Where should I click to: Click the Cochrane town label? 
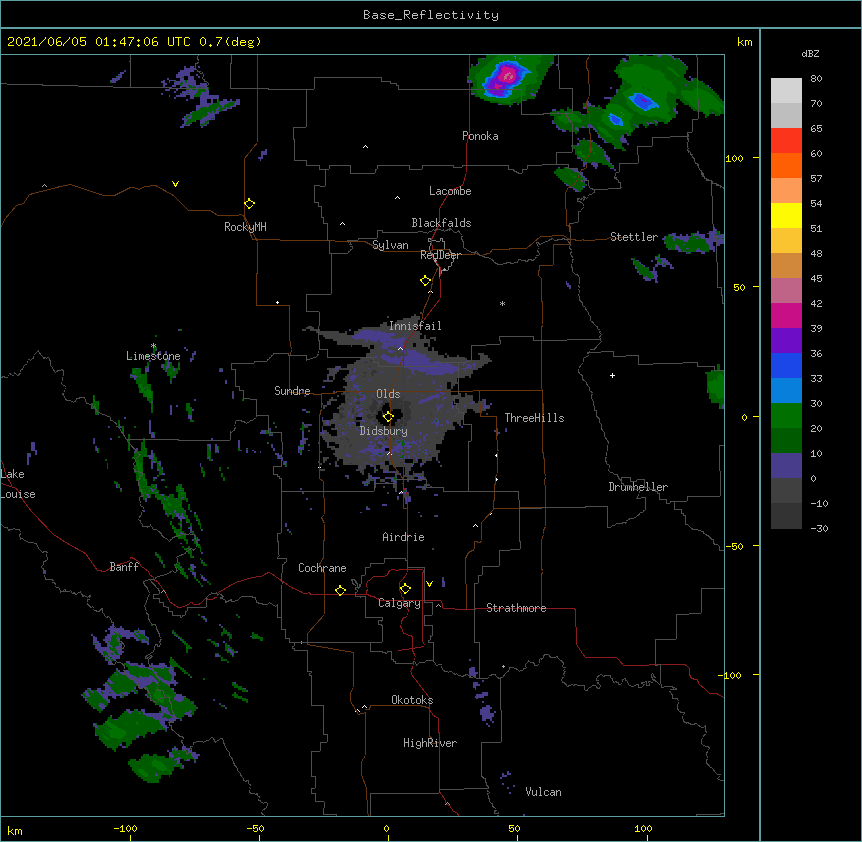[322, 568]
